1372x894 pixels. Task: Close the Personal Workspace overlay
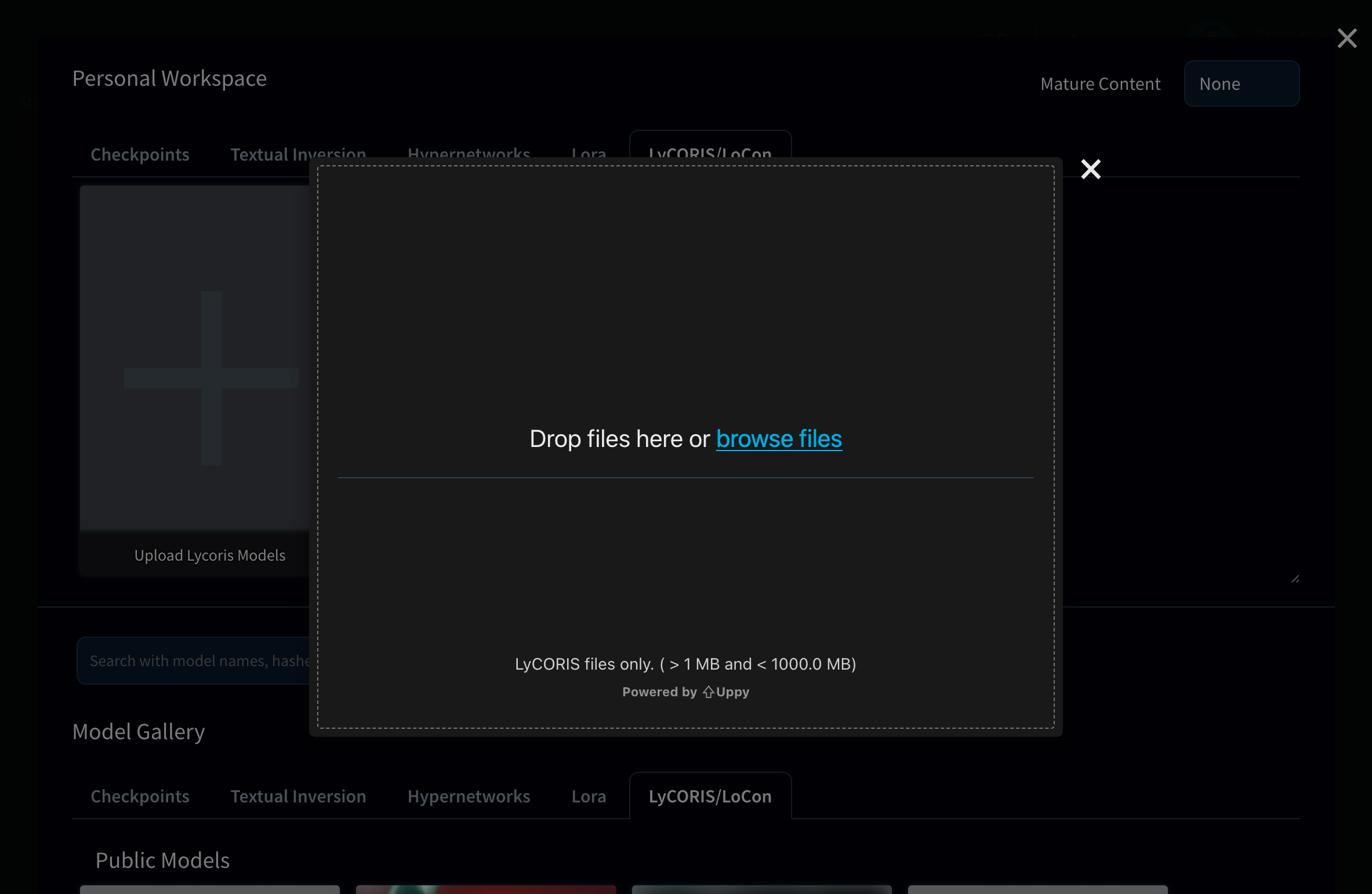point(1347,38)
